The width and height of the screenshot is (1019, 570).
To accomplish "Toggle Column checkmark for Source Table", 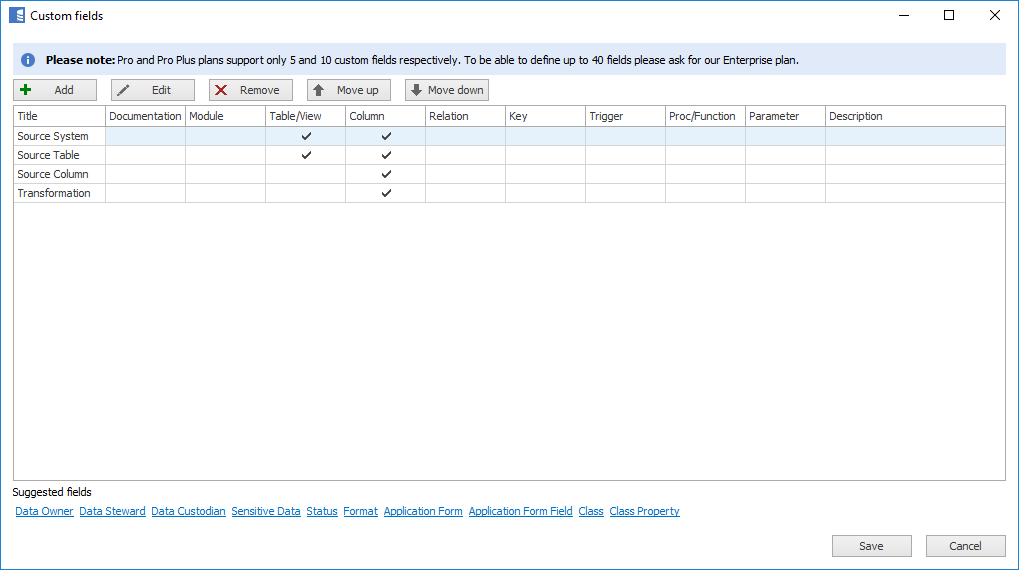I will [x=386, y=155].
